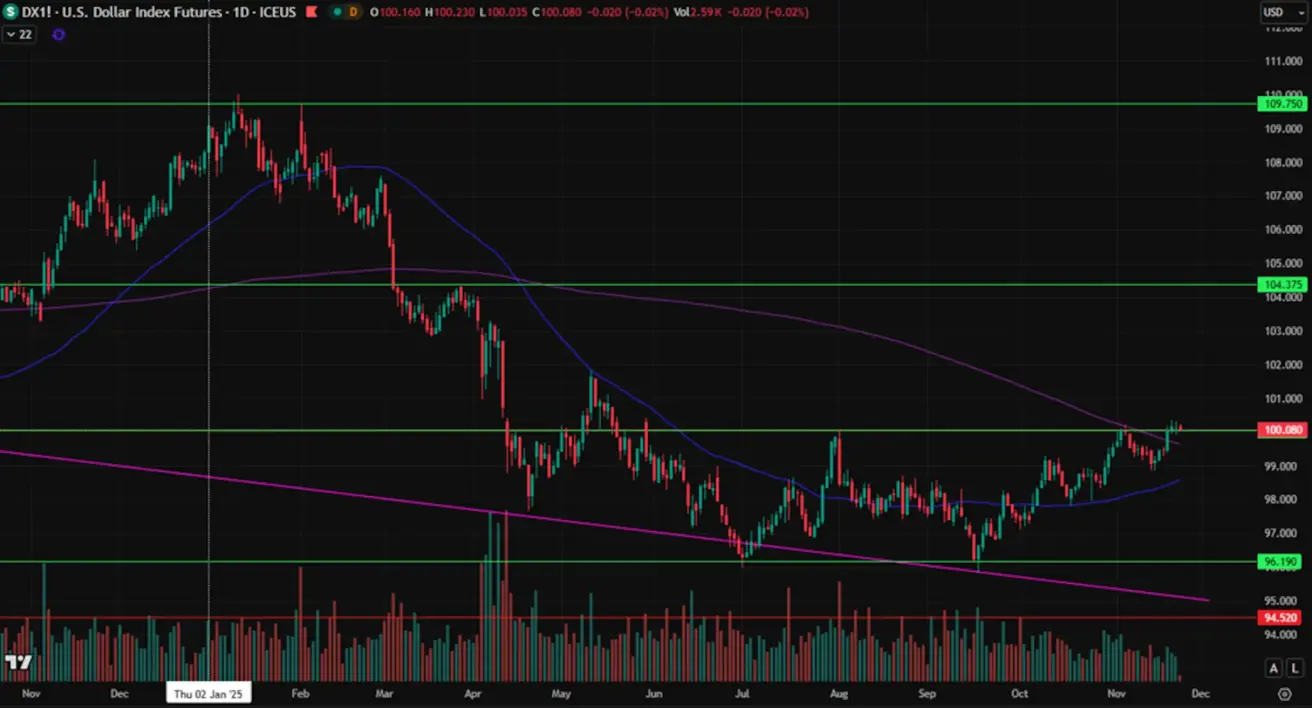Expand the collapsed indicators legend showing 22
1312x708 pixels.
click(x=19, y=34)
